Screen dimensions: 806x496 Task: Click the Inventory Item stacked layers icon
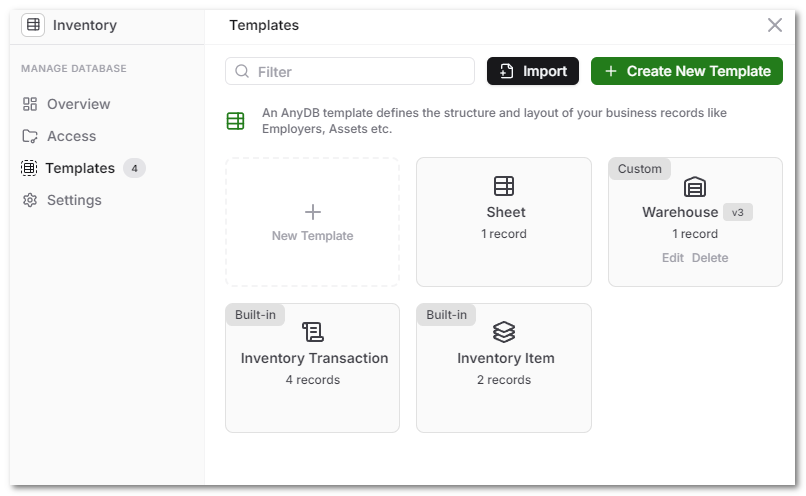point(504,332)
